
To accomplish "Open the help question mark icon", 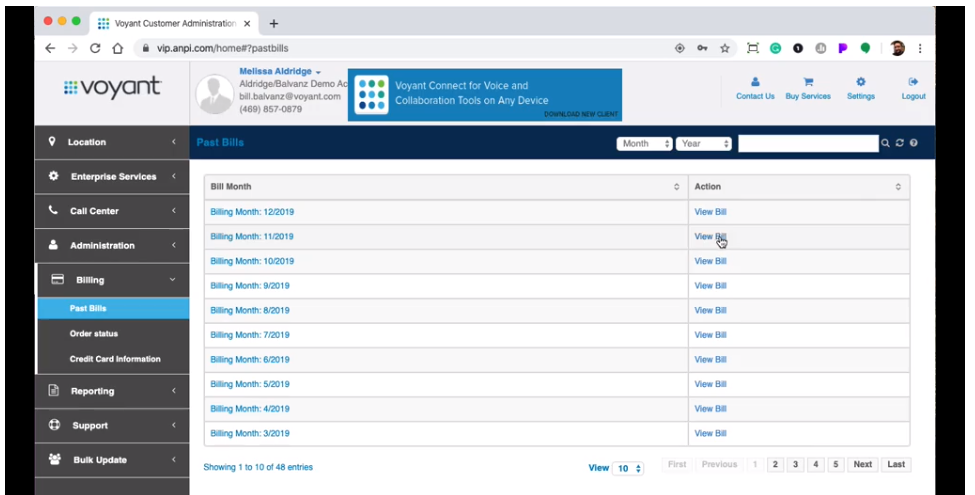I will tap(913, 143).
